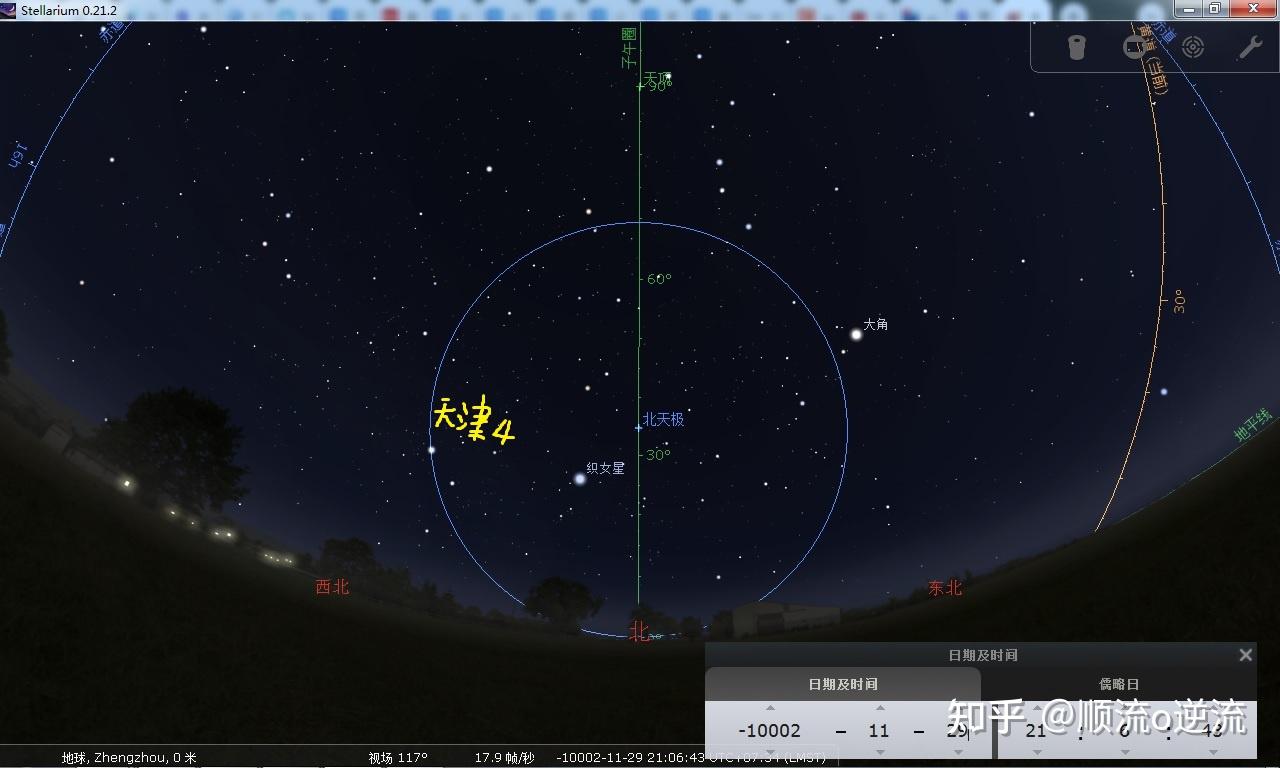Image resolution: width=1280 pixels, height=768 pixels.
Task: Click the month field showing 11
Action: [879, 731]
